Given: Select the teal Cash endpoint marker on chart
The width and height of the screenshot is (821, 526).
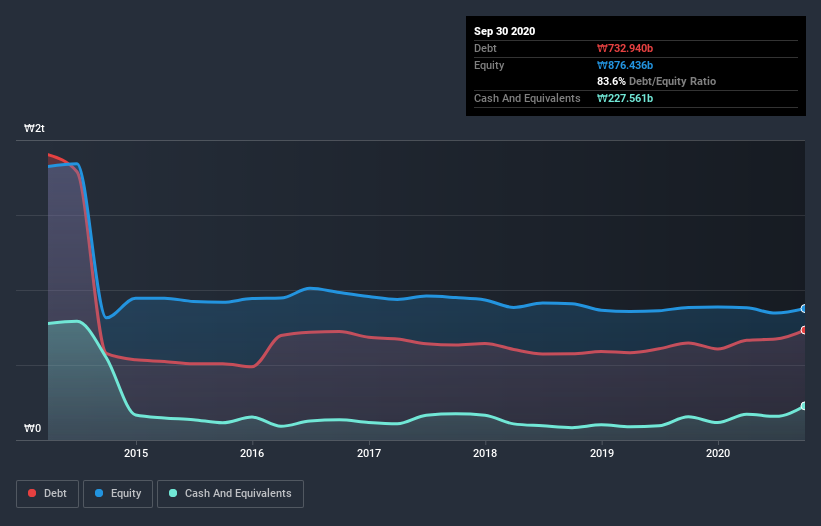Looking at the screenshot, I should pyautogui.click(x=804, y=406).
